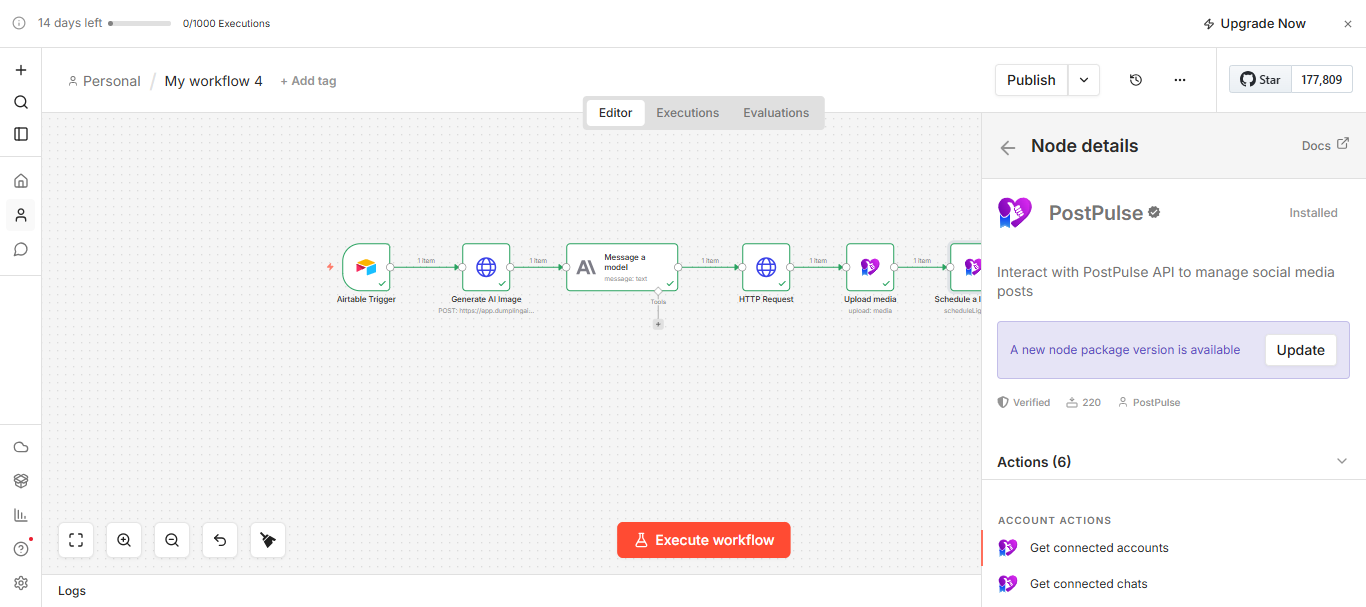The width and height of the screenshot is (1366, 607).
Task: Click the Execute workflow button
Action: point(704,540)
